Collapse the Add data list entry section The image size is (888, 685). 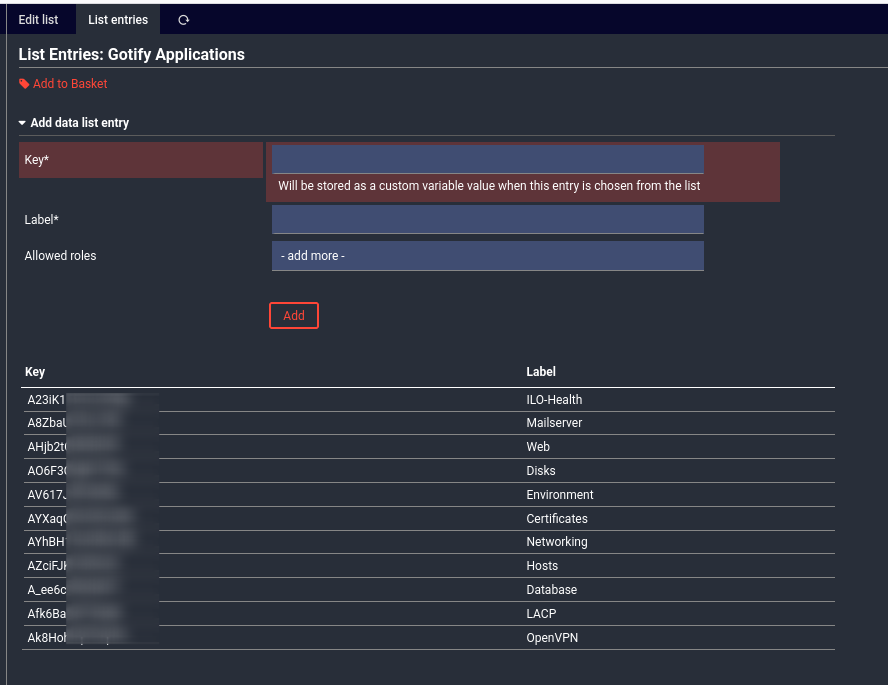[22, 123]
